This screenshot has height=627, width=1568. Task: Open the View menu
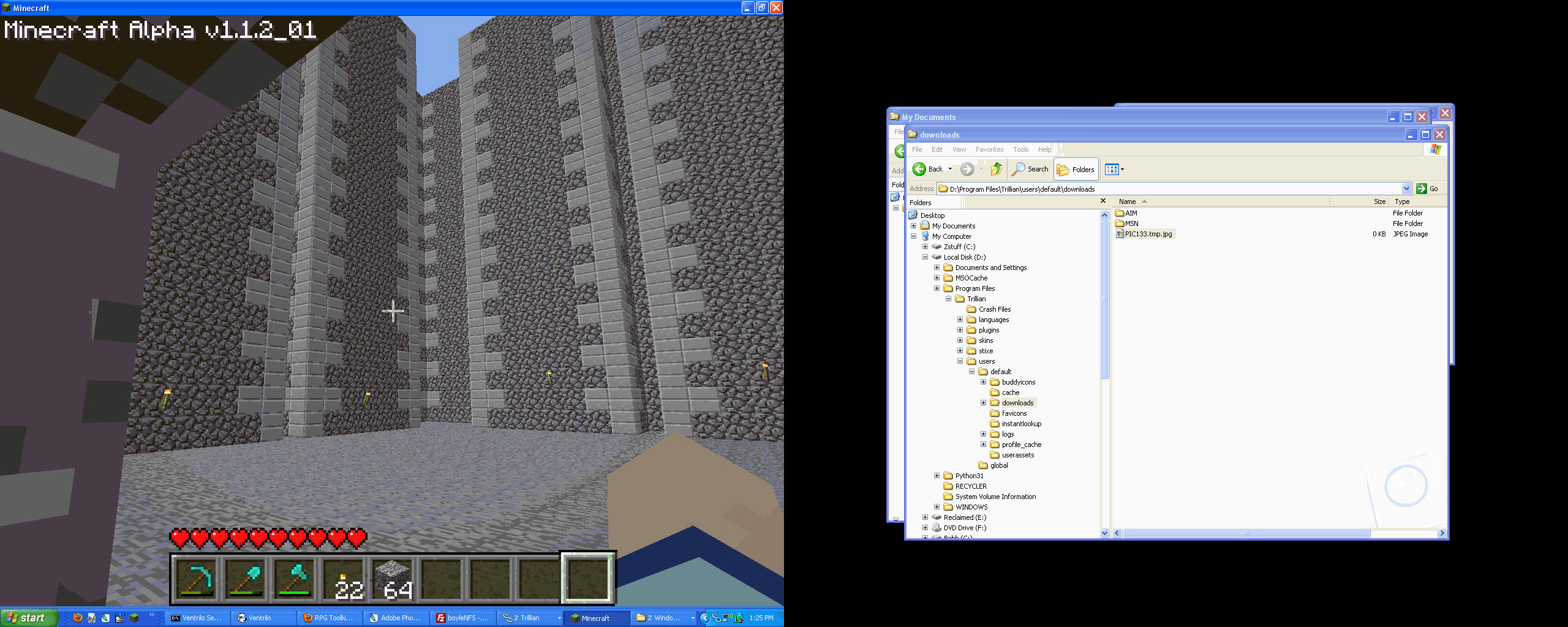[959, 149]
